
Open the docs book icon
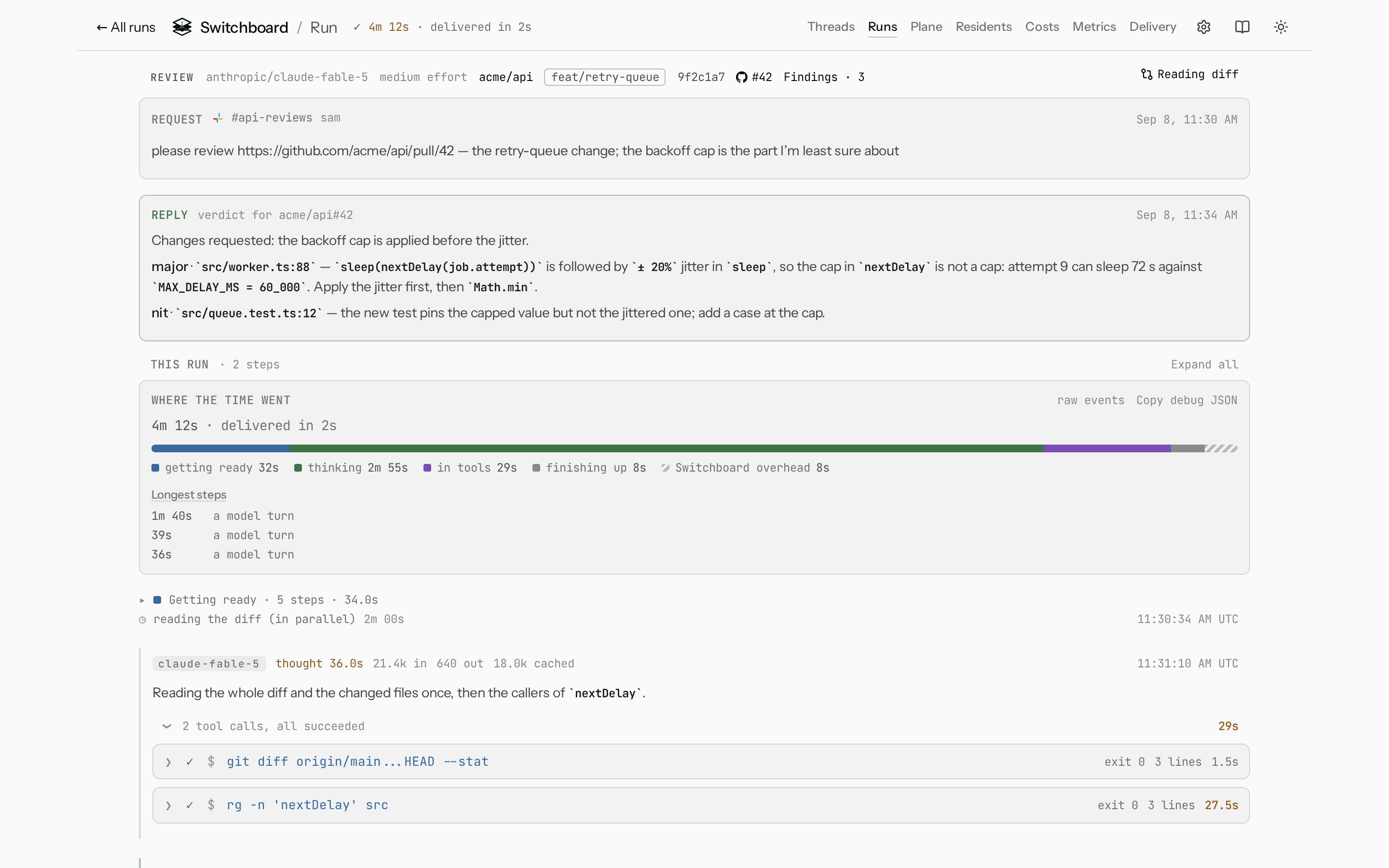[x=1242, y=27]
